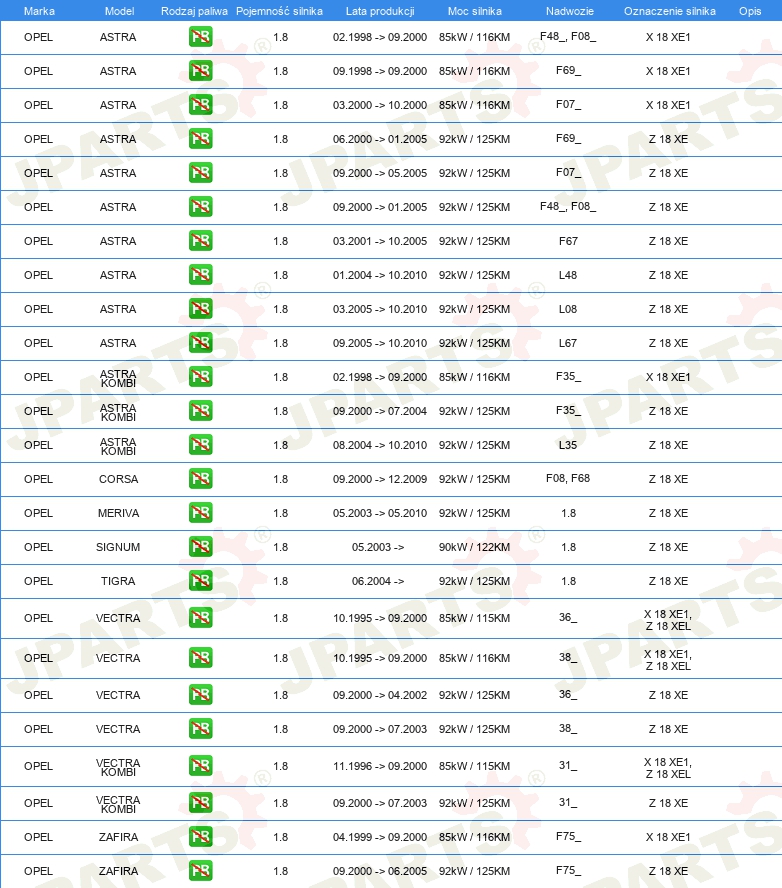Screen dimensions: 782x888
Task: Click the 90kW / 122KM power cell
Action: 475,547
